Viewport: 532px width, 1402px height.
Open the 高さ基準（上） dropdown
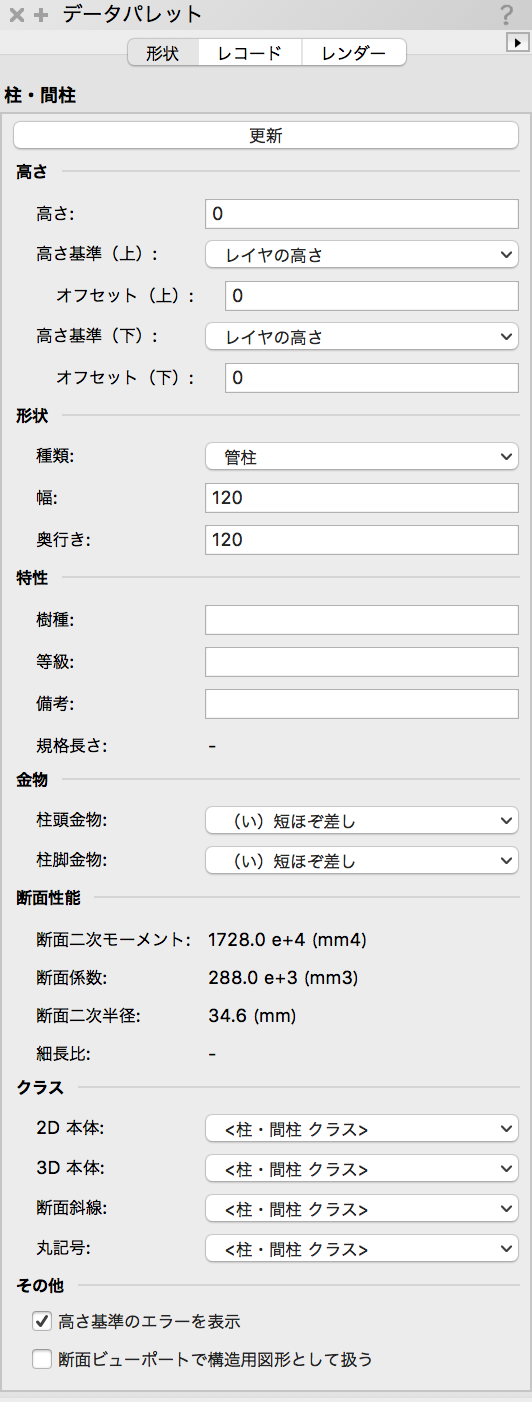[362, 255]
